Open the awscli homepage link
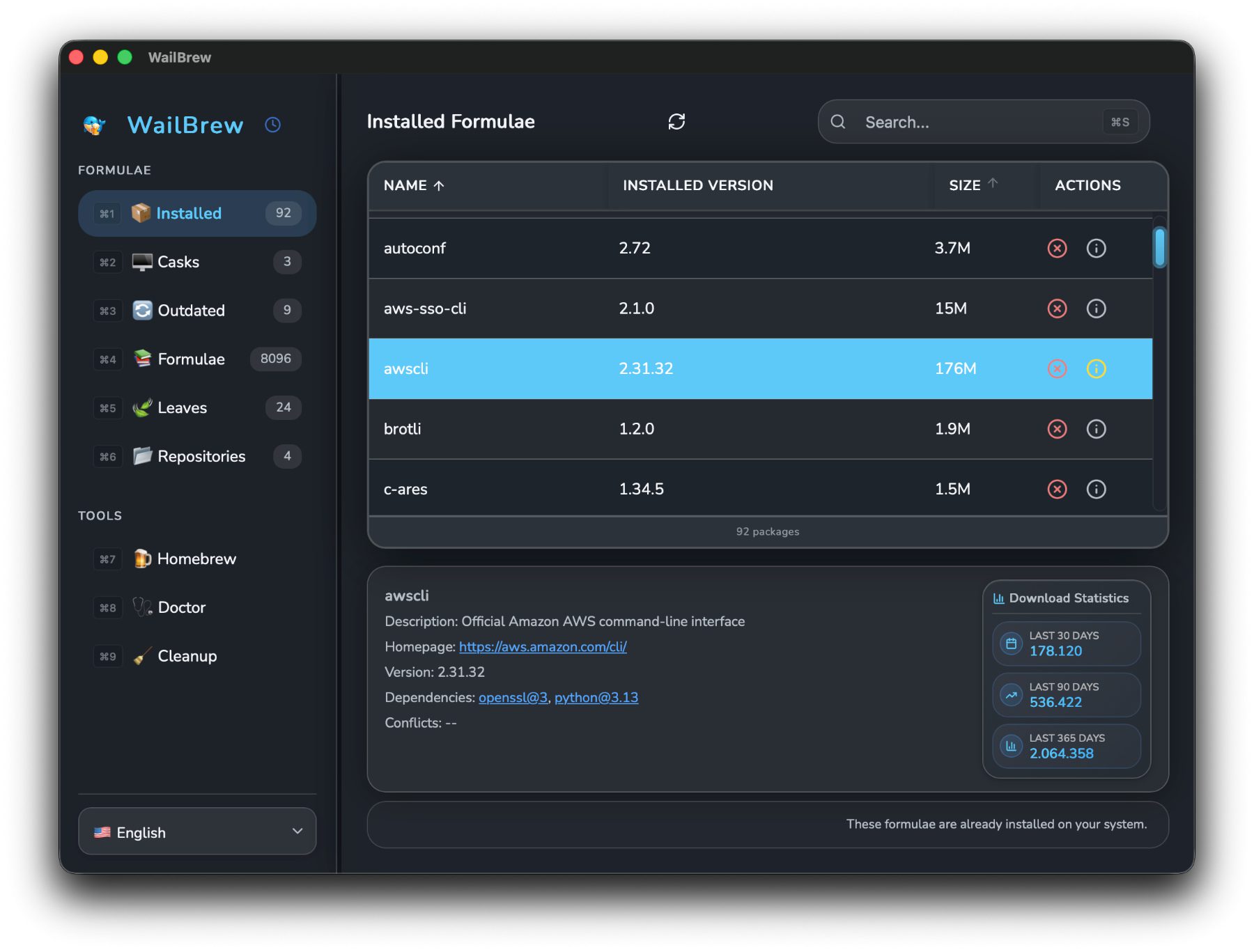1254x952 pixels. click(542, 647)
